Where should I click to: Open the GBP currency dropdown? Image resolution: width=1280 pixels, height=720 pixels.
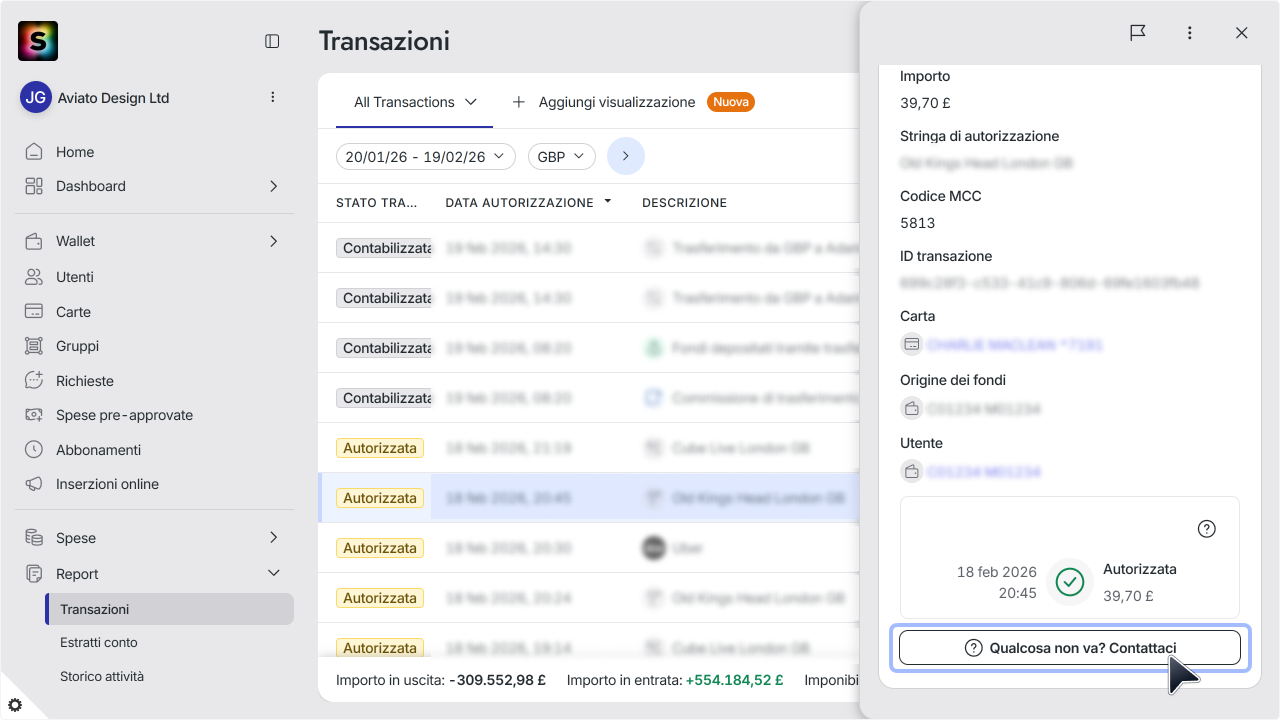[562, 157]
